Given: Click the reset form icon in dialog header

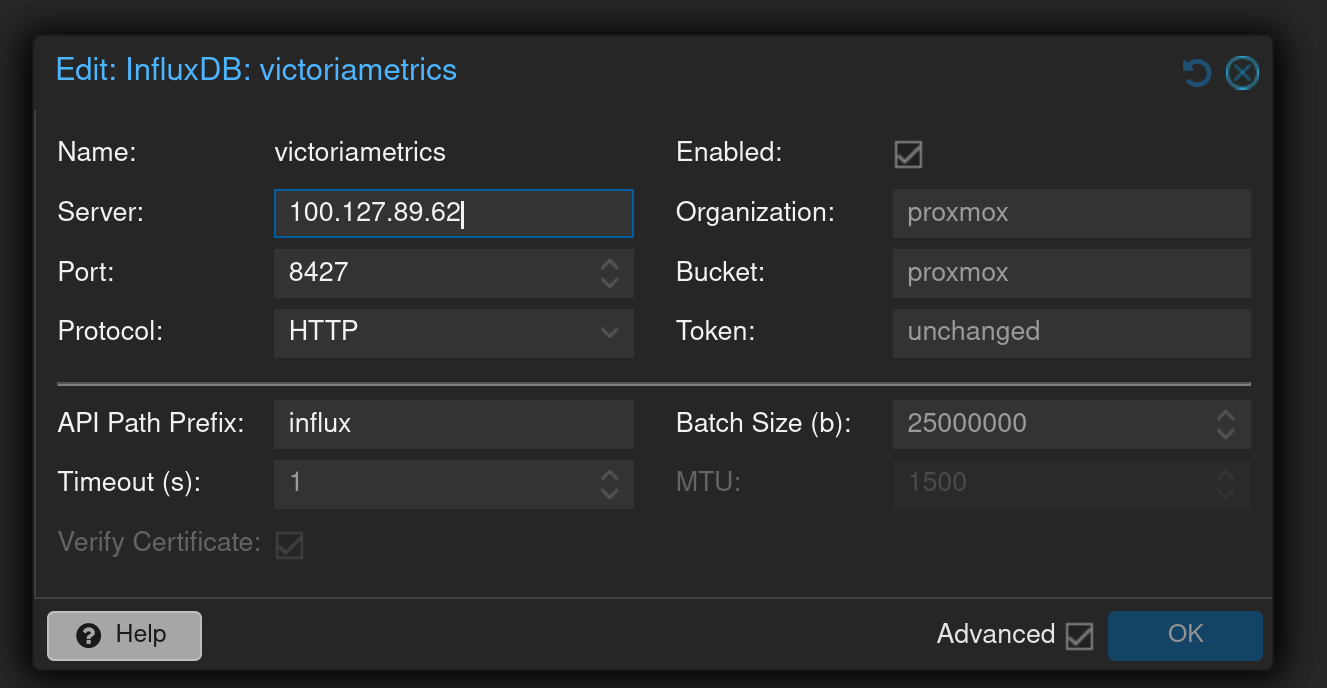Looking at the screenshot, I should click(1196, 72).
